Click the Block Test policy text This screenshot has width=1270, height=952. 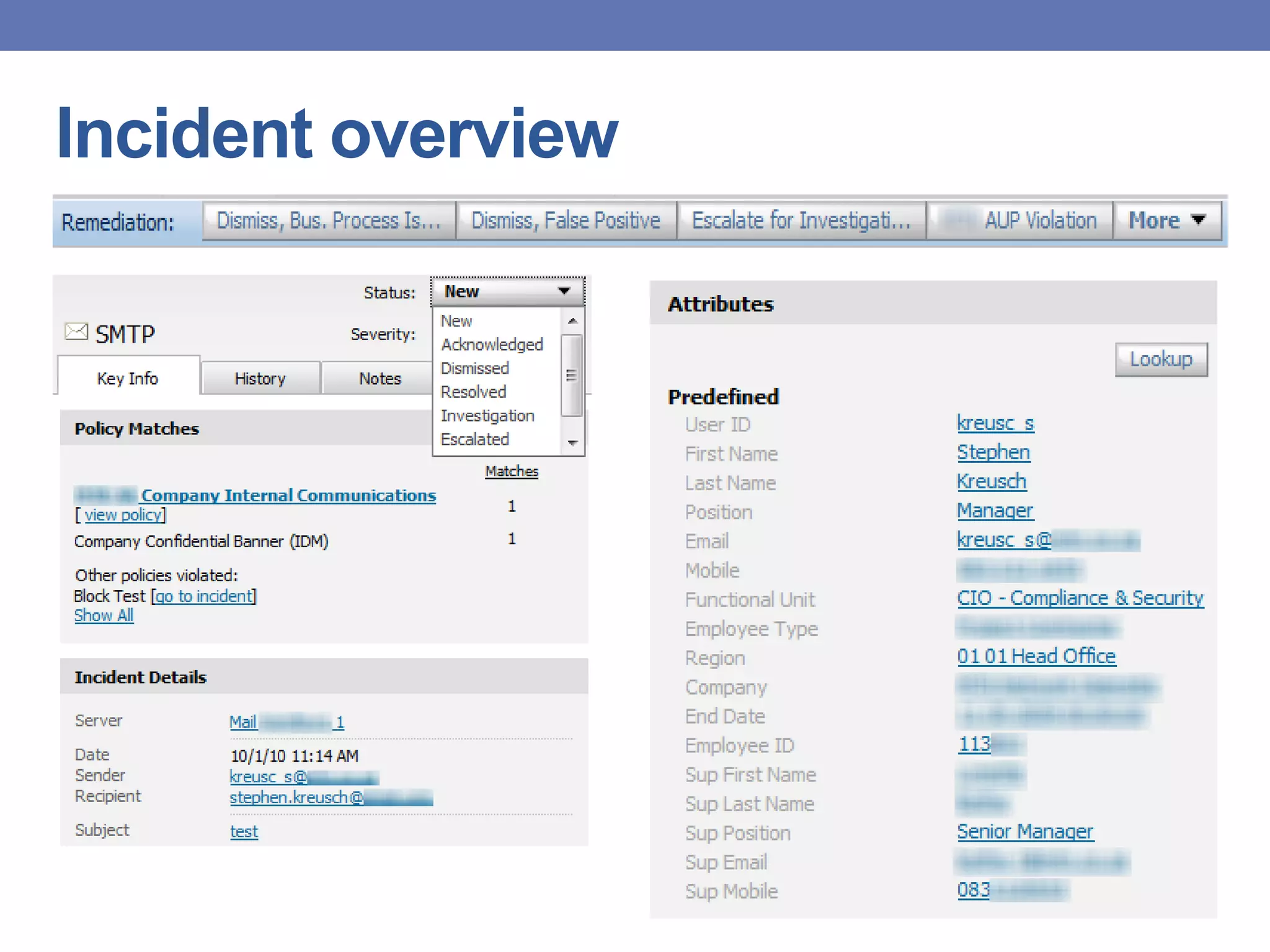[x=109, y=596]
